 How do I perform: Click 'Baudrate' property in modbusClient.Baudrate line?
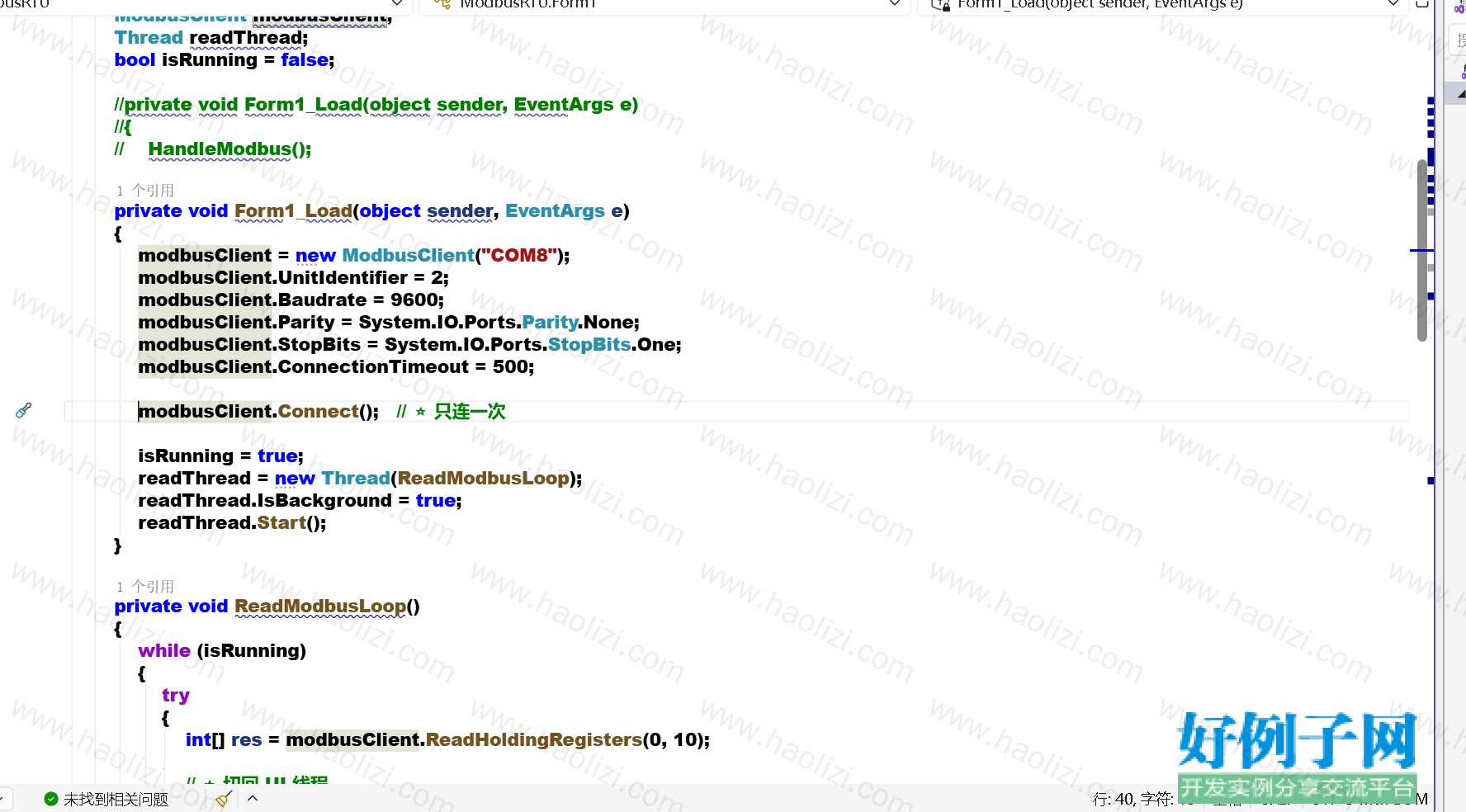[322, 300]
